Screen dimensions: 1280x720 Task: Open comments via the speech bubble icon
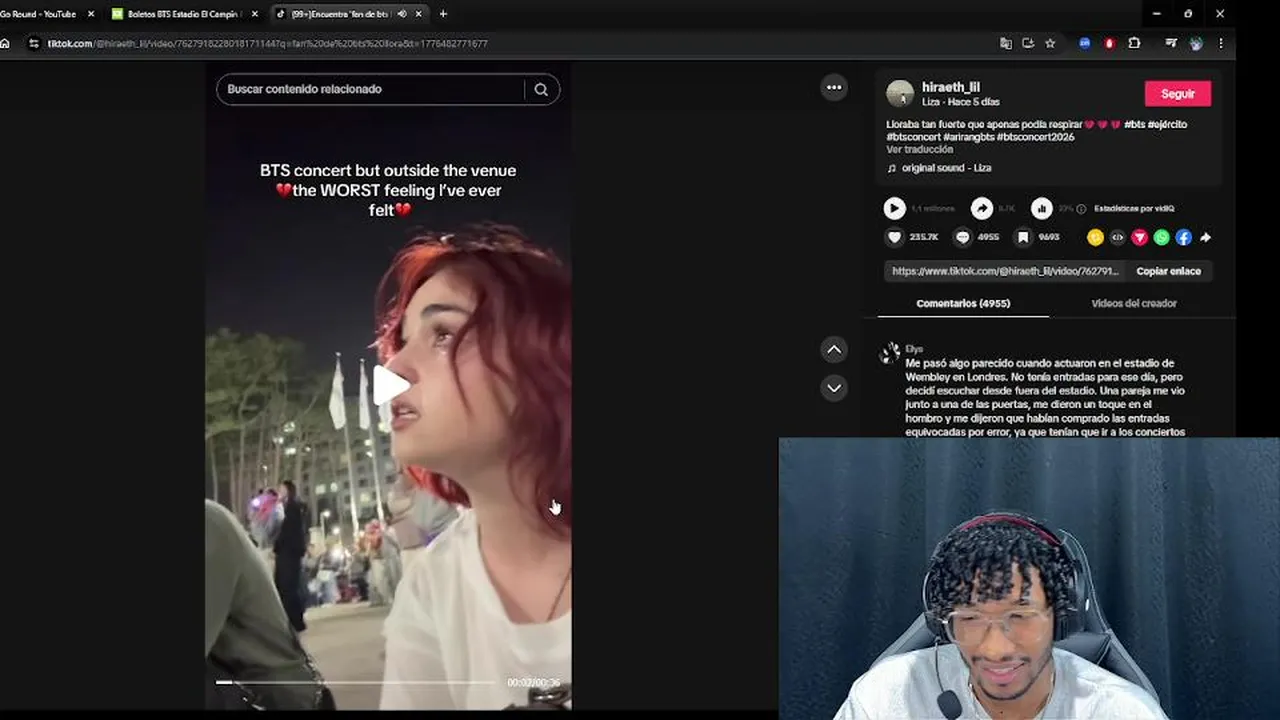pos(962,237)
